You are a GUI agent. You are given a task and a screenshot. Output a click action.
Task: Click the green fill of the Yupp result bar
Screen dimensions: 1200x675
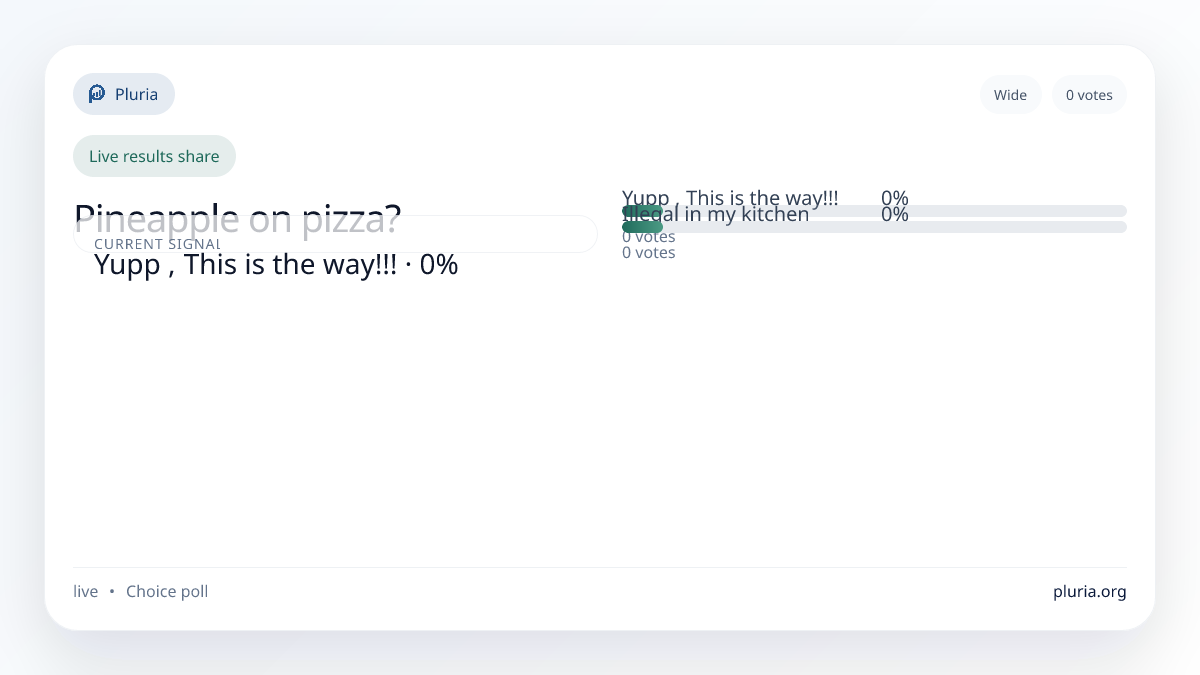pos(642,210)
